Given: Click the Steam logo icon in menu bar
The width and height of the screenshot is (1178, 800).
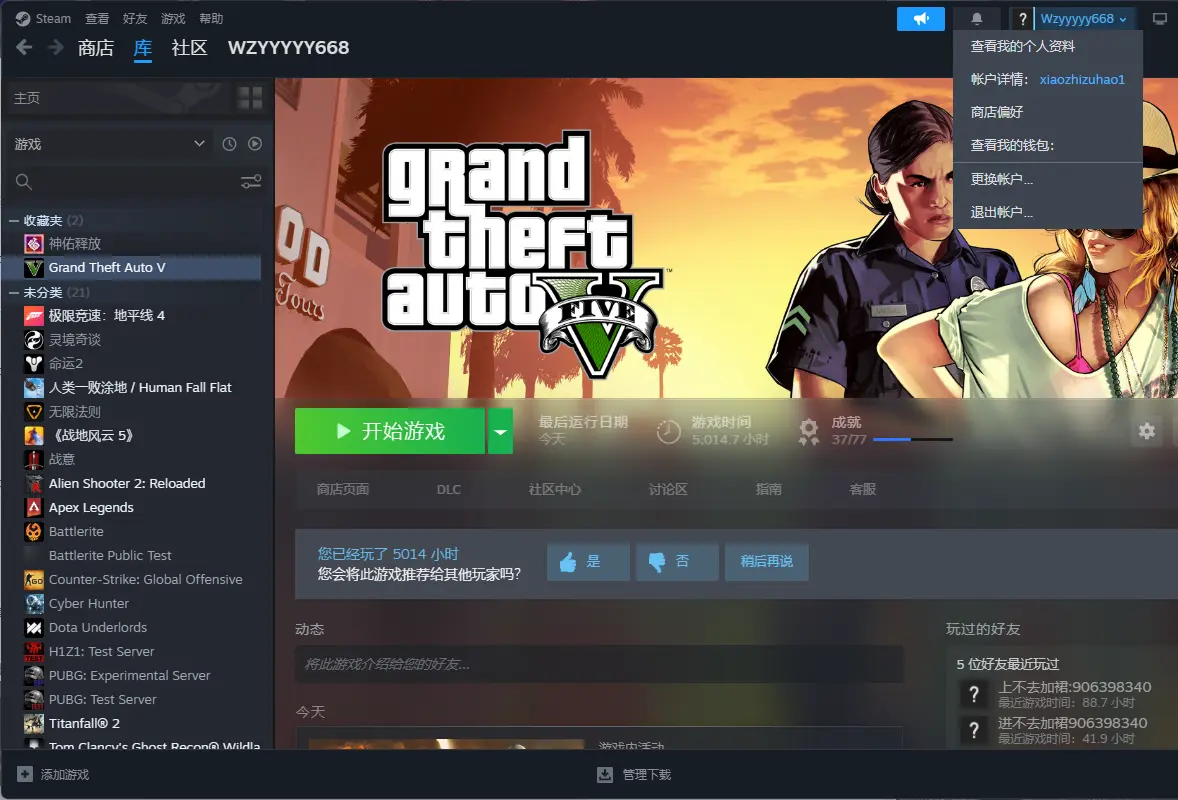Looking at the screenshot, I should (x=23, y=19).
